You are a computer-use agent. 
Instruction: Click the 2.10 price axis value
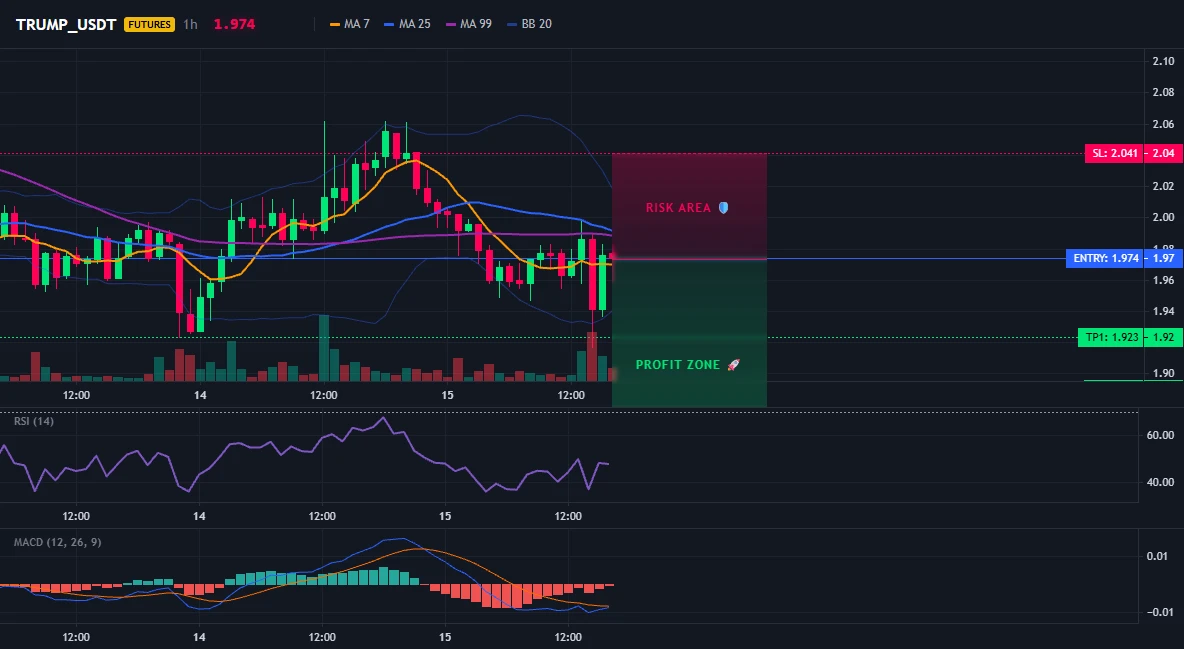1164,61
